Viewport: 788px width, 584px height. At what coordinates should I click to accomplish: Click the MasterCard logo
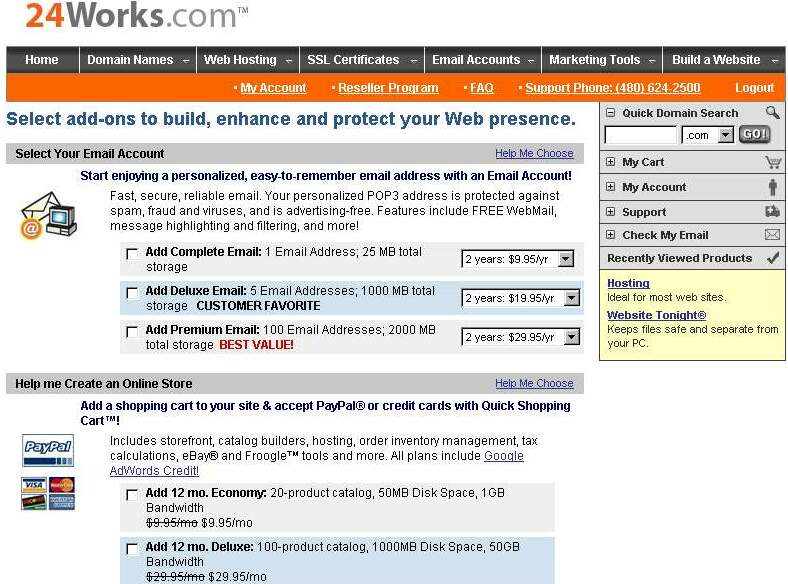point(62,484)
